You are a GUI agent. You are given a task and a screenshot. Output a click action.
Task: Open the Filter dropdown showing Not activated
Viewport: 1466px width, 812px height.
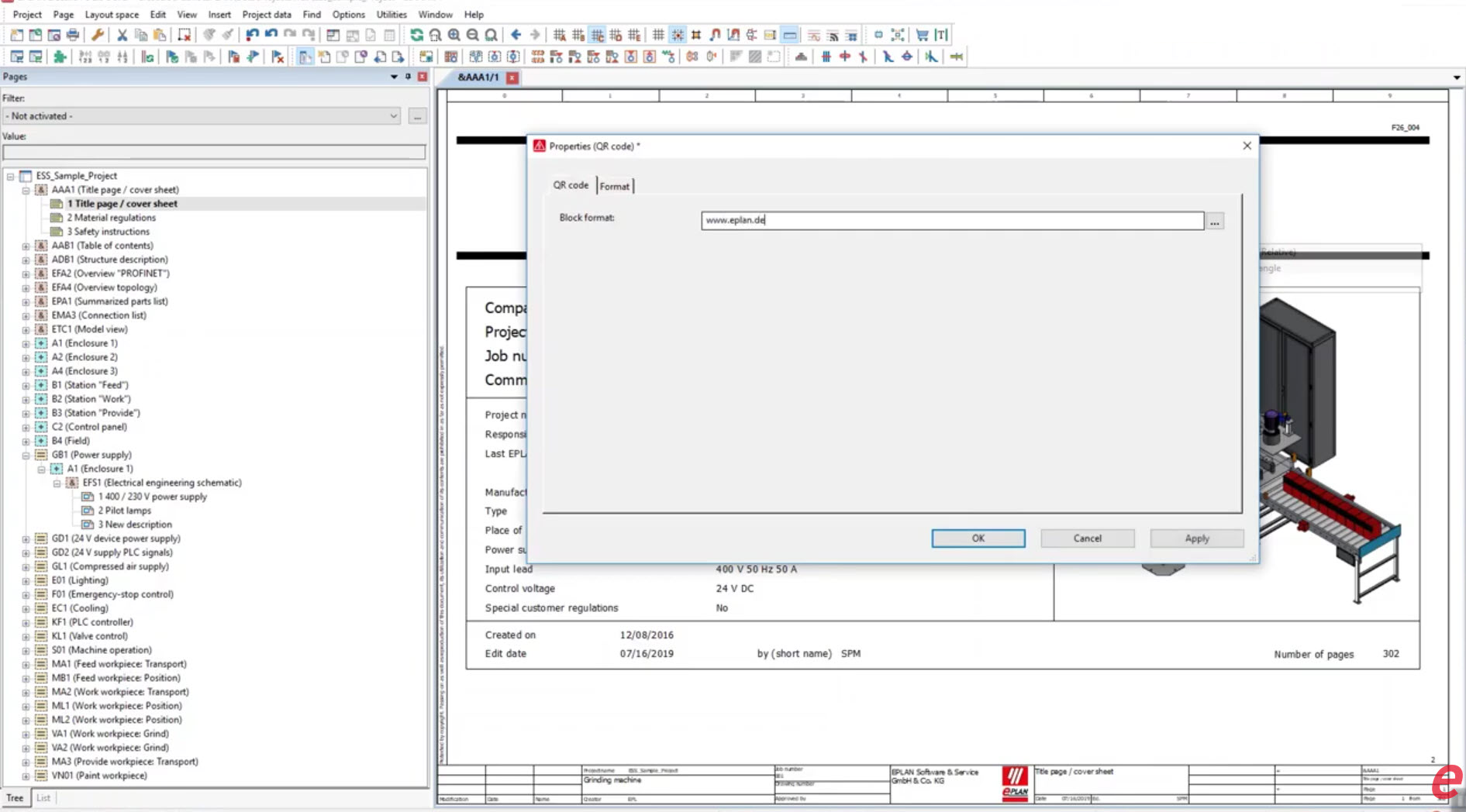coord(394,115)
